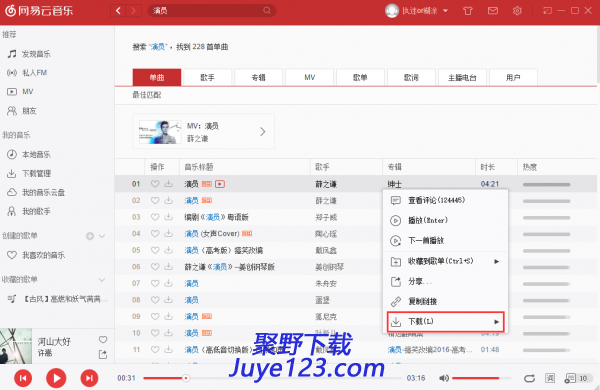Switch to 歌手 tab
The width and height of the screenshot is (600, 390).
pos(207,78)
